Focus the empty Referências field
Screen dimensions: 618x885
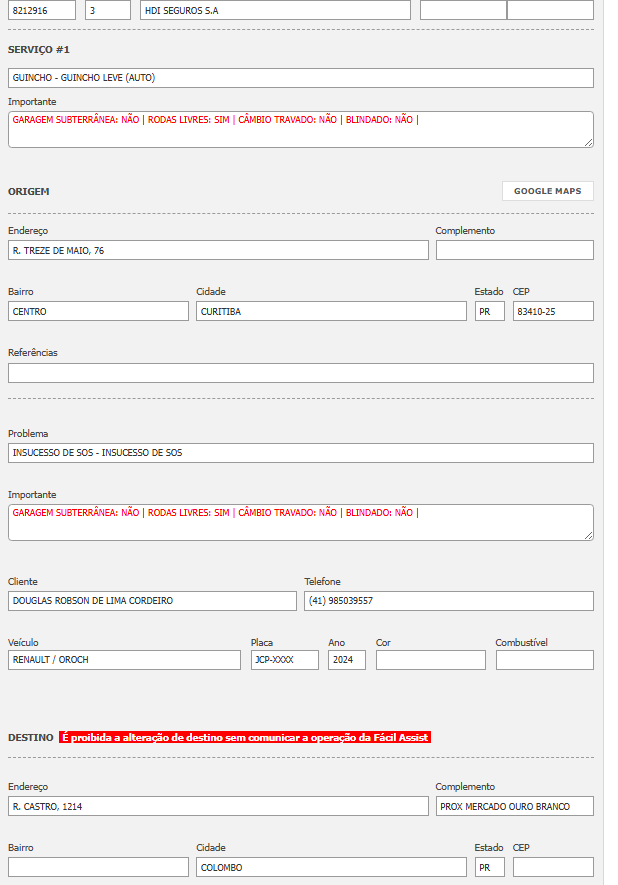coord(300,373)
